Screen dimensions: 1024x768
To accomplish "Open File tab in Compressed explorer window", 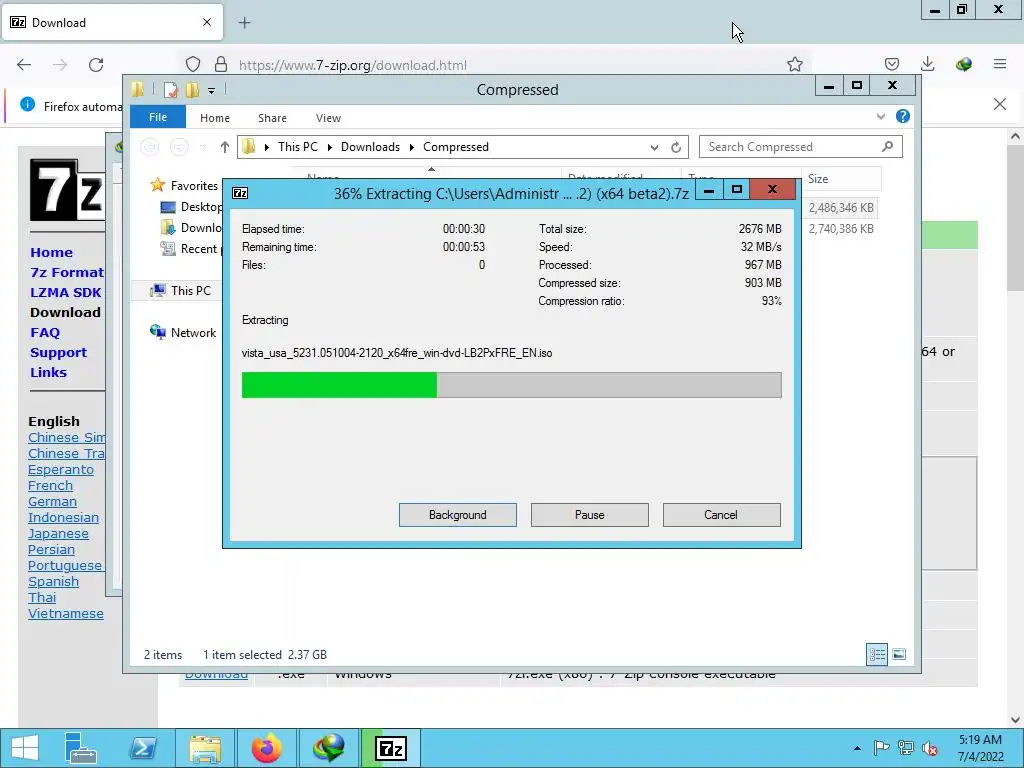I will [157, 118].
